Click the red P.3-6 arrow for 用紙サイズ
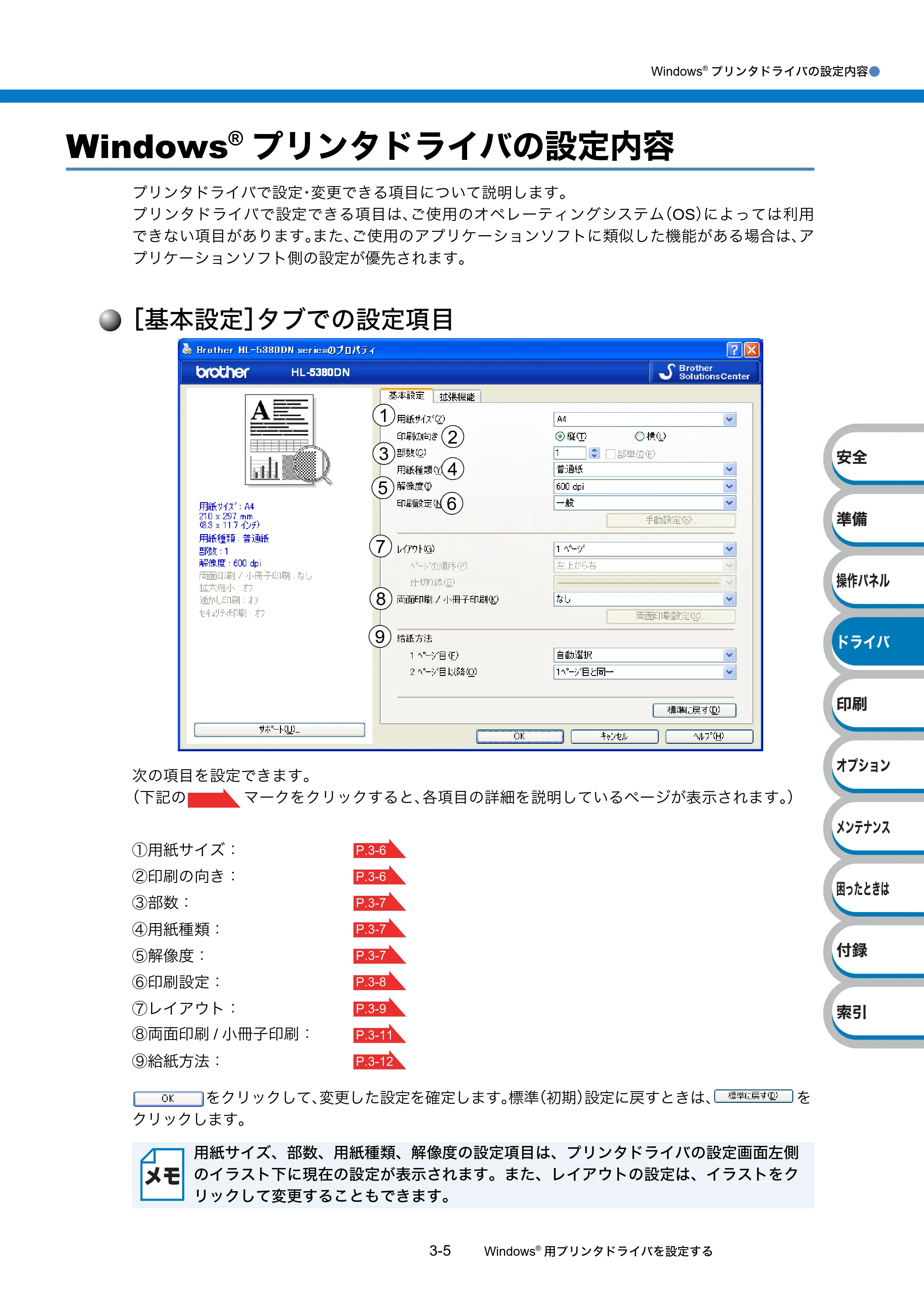Screen dimensions: 924x1308 tap(379, 849)
